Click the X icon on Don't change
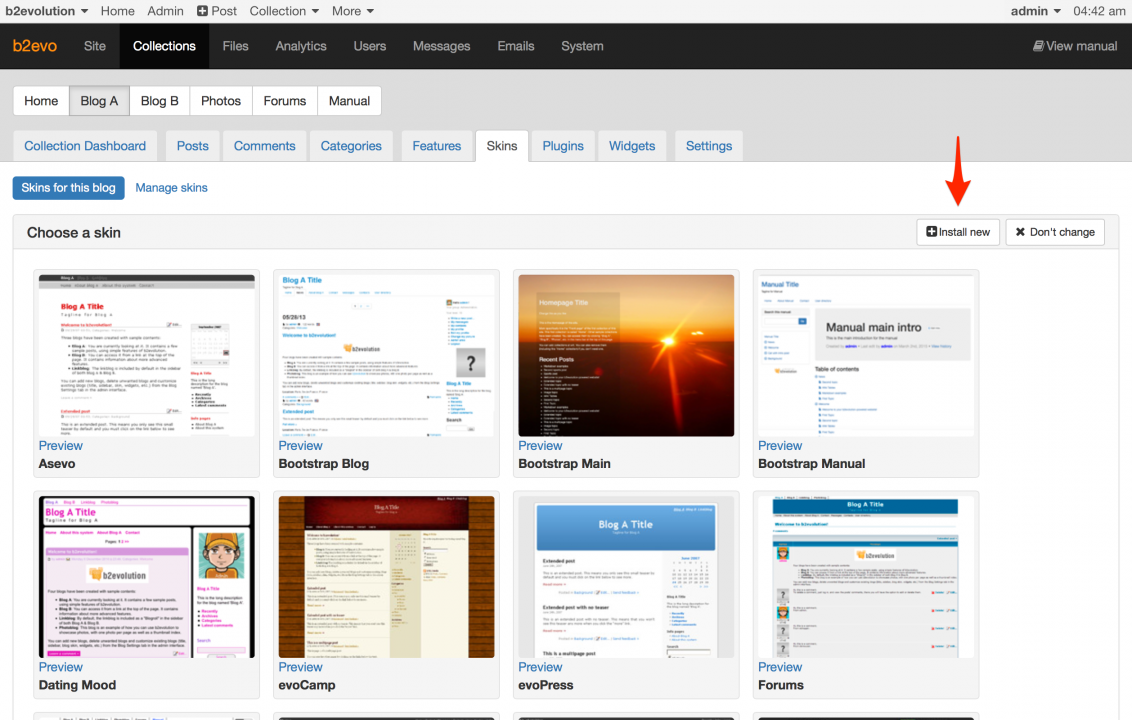The image size is (1132, 720). click(1020, 232)
